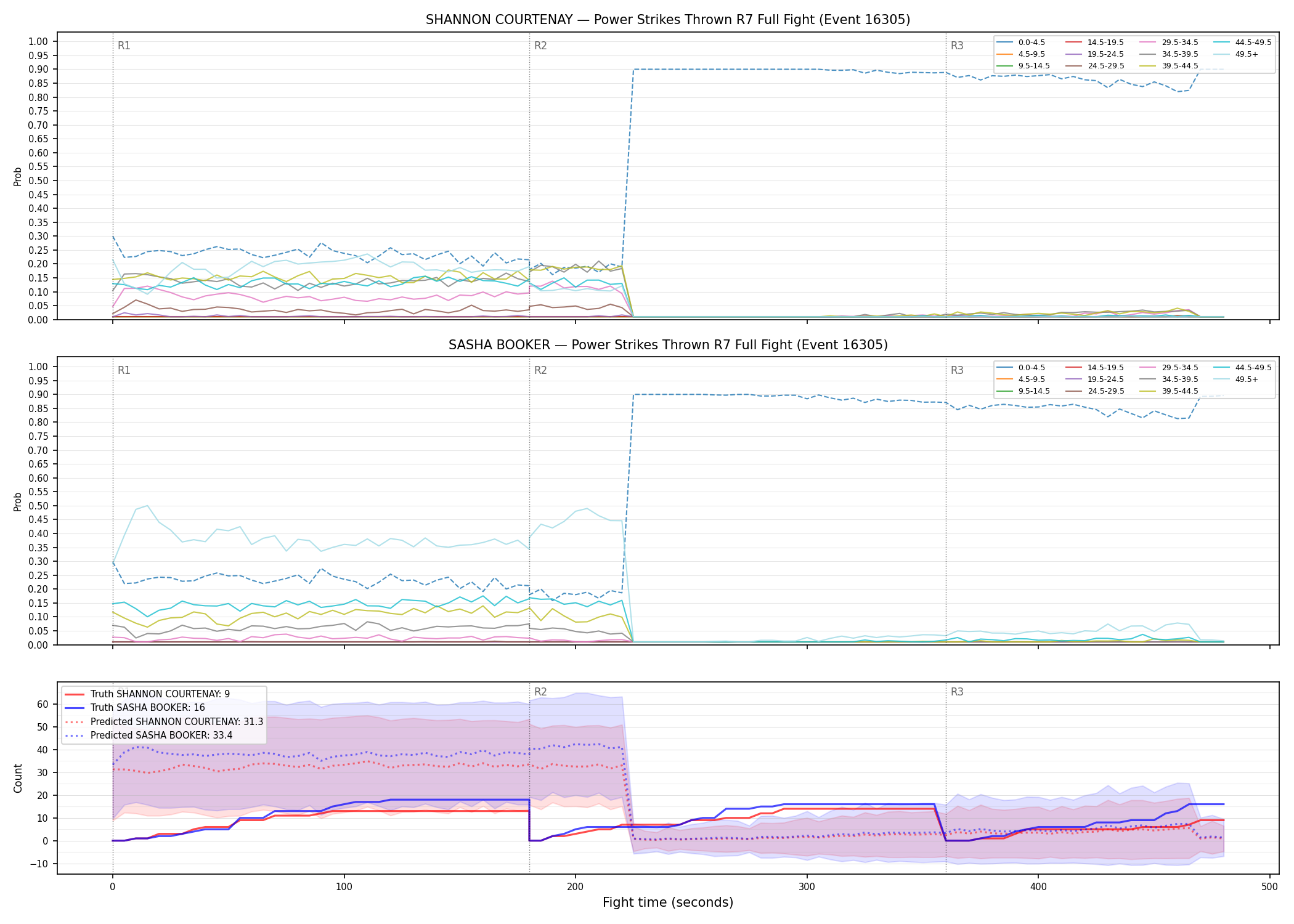Click the 200 tick label on the x-axis

pos(576,887)
